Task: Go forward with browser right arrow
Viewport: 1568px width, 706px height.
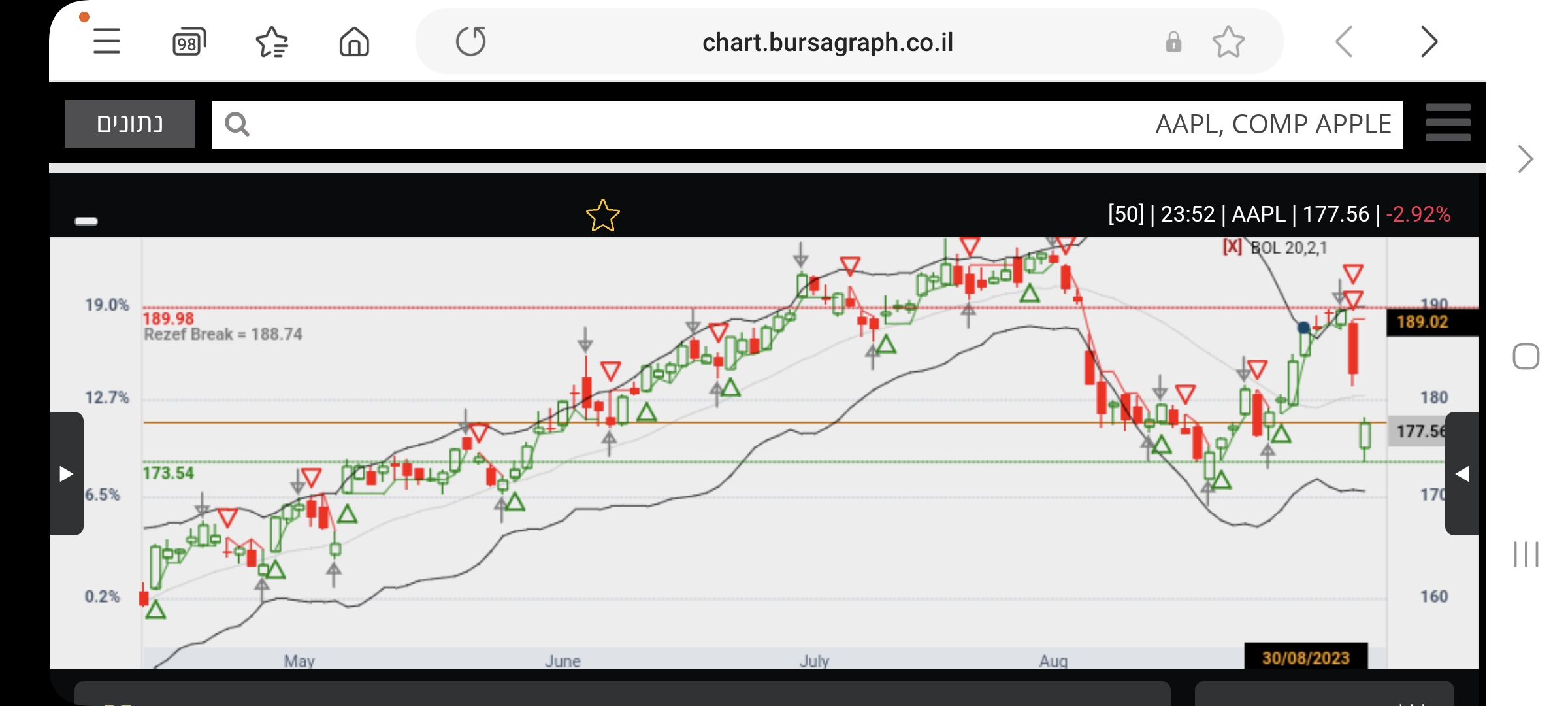Action: (x=1429, y=42)
